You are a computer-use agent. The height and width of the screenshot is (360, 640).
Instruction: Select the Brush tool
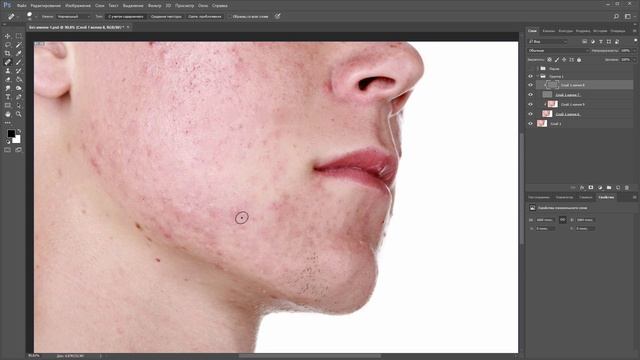tap(18, 62)
